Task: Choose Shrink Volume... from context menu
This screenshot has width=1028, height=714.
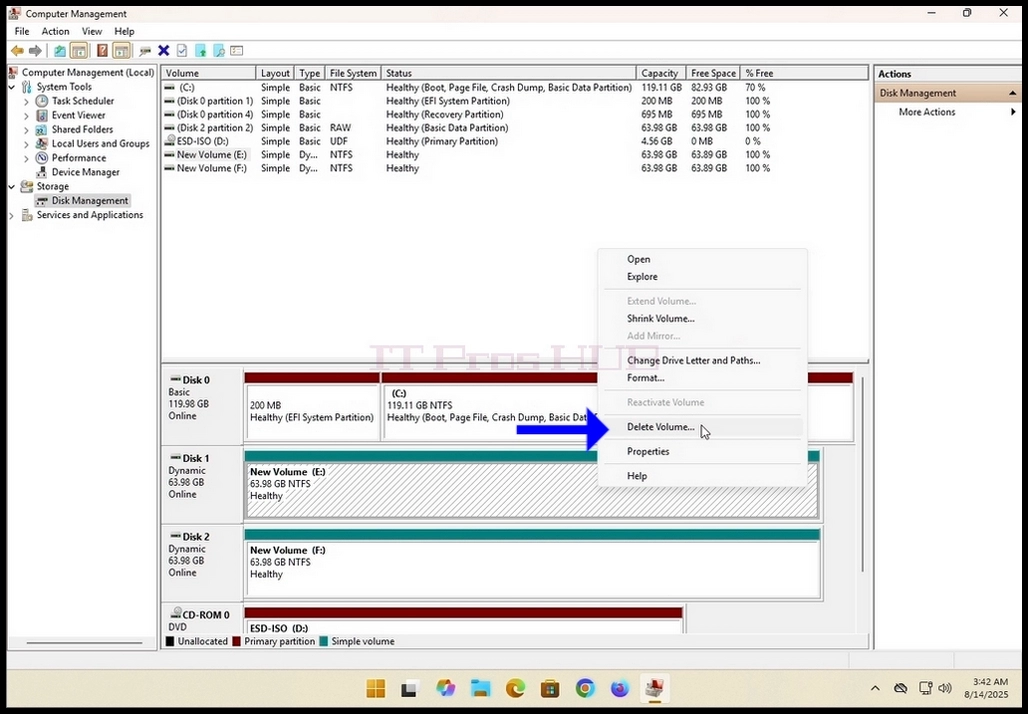Action: click(702, 319)
